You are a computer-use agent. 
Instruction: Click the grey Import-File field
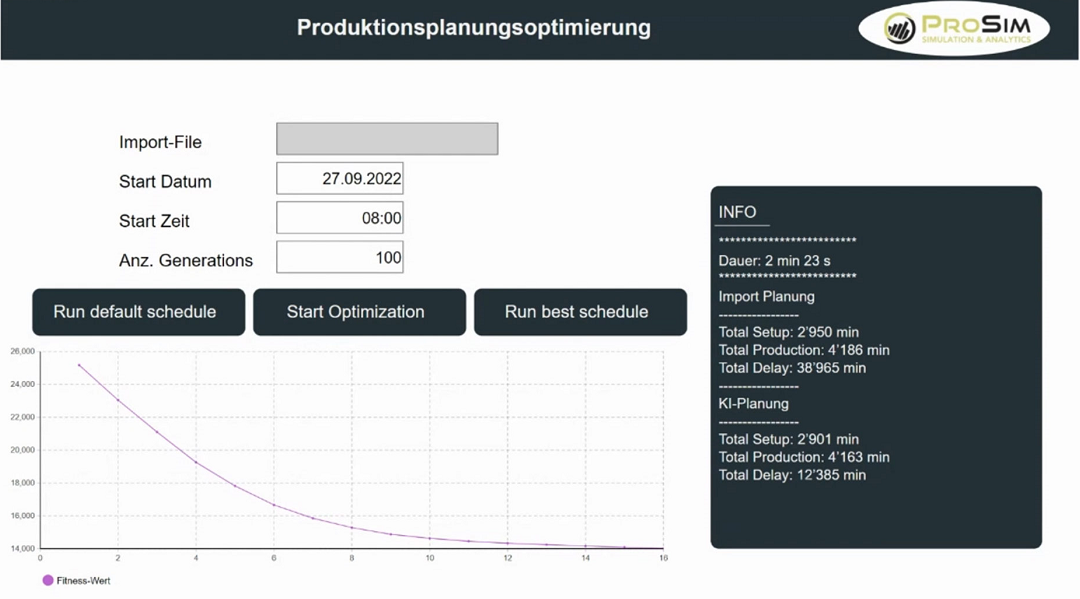point(387,139)
